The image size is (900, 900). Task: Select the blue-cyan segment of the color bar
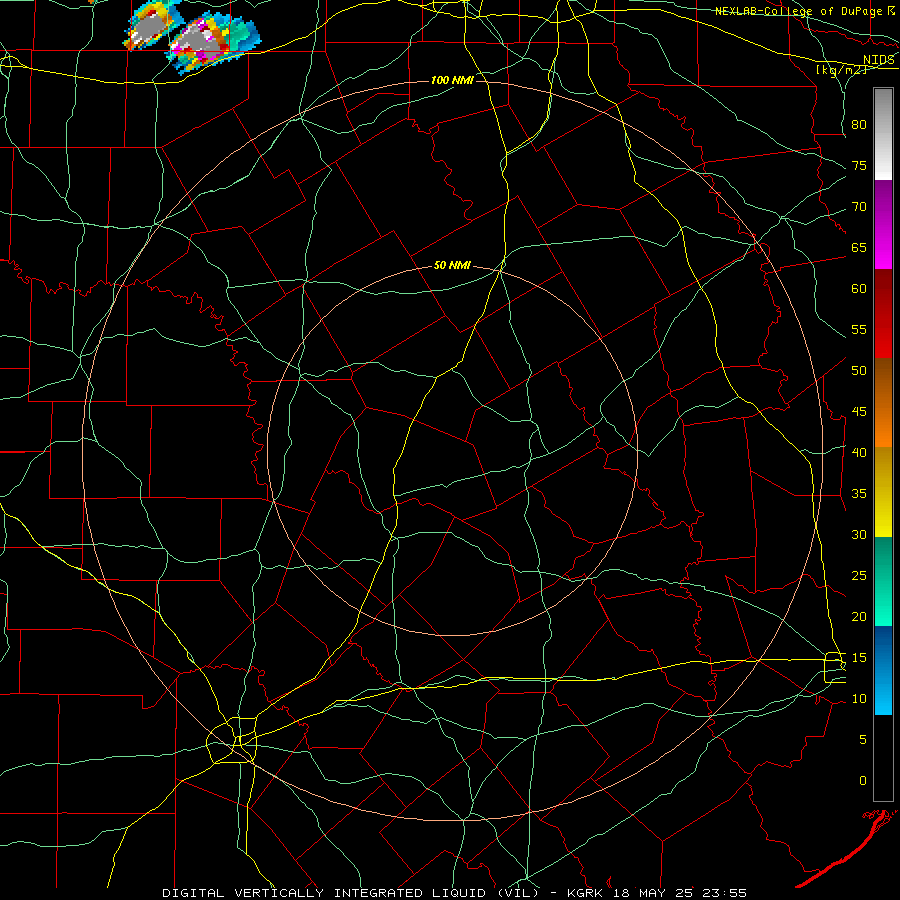[883, 670]
